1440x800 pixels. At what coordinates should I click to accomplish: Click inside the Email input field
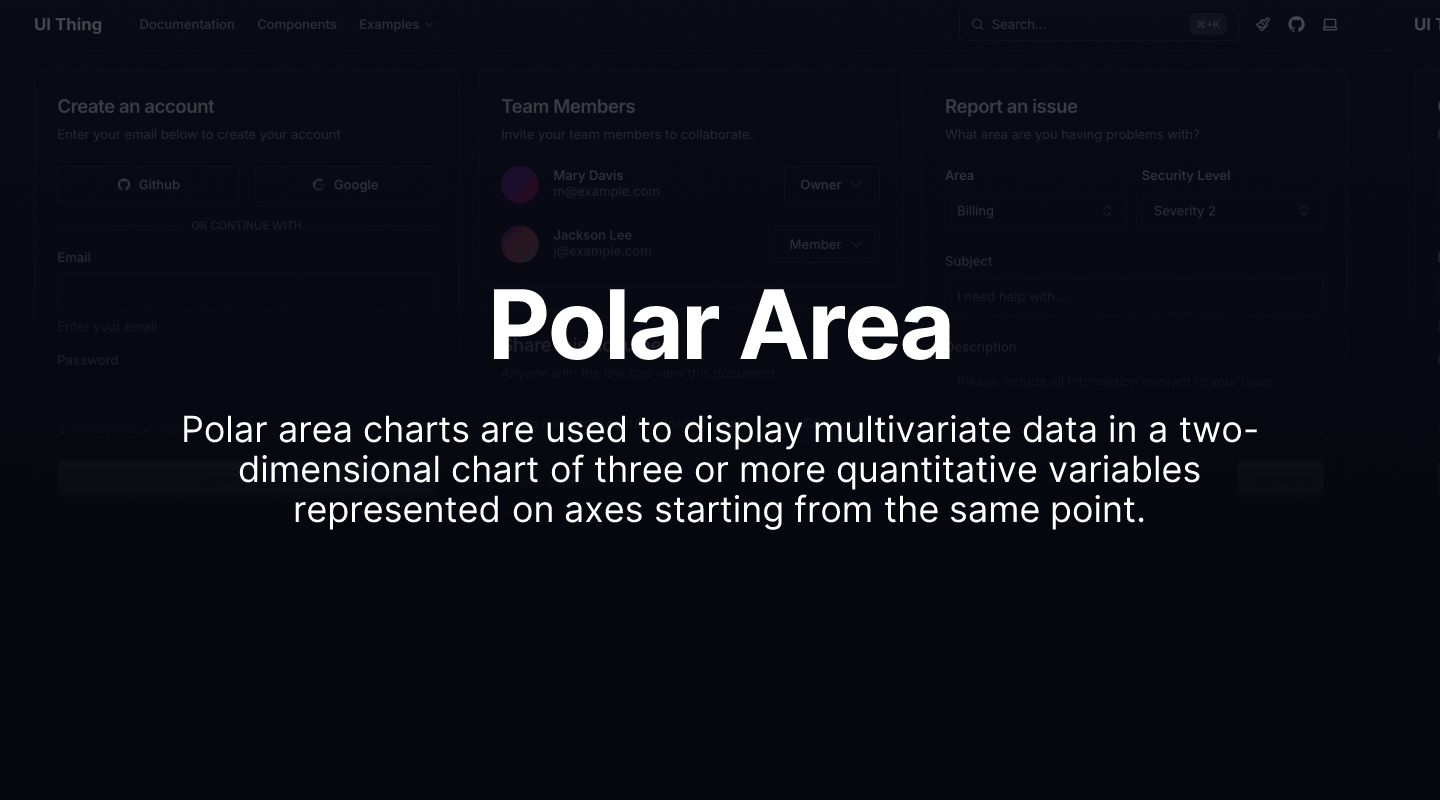point(246,293)
